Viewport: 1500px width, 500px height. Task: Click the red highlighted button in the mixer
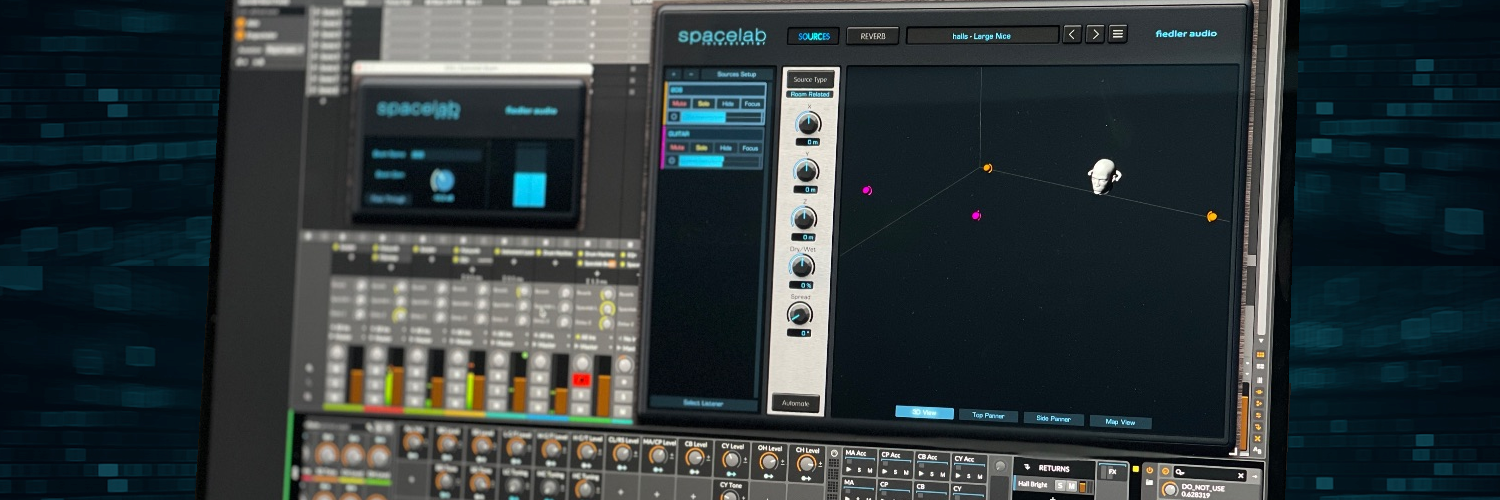(x=582, y=380)
